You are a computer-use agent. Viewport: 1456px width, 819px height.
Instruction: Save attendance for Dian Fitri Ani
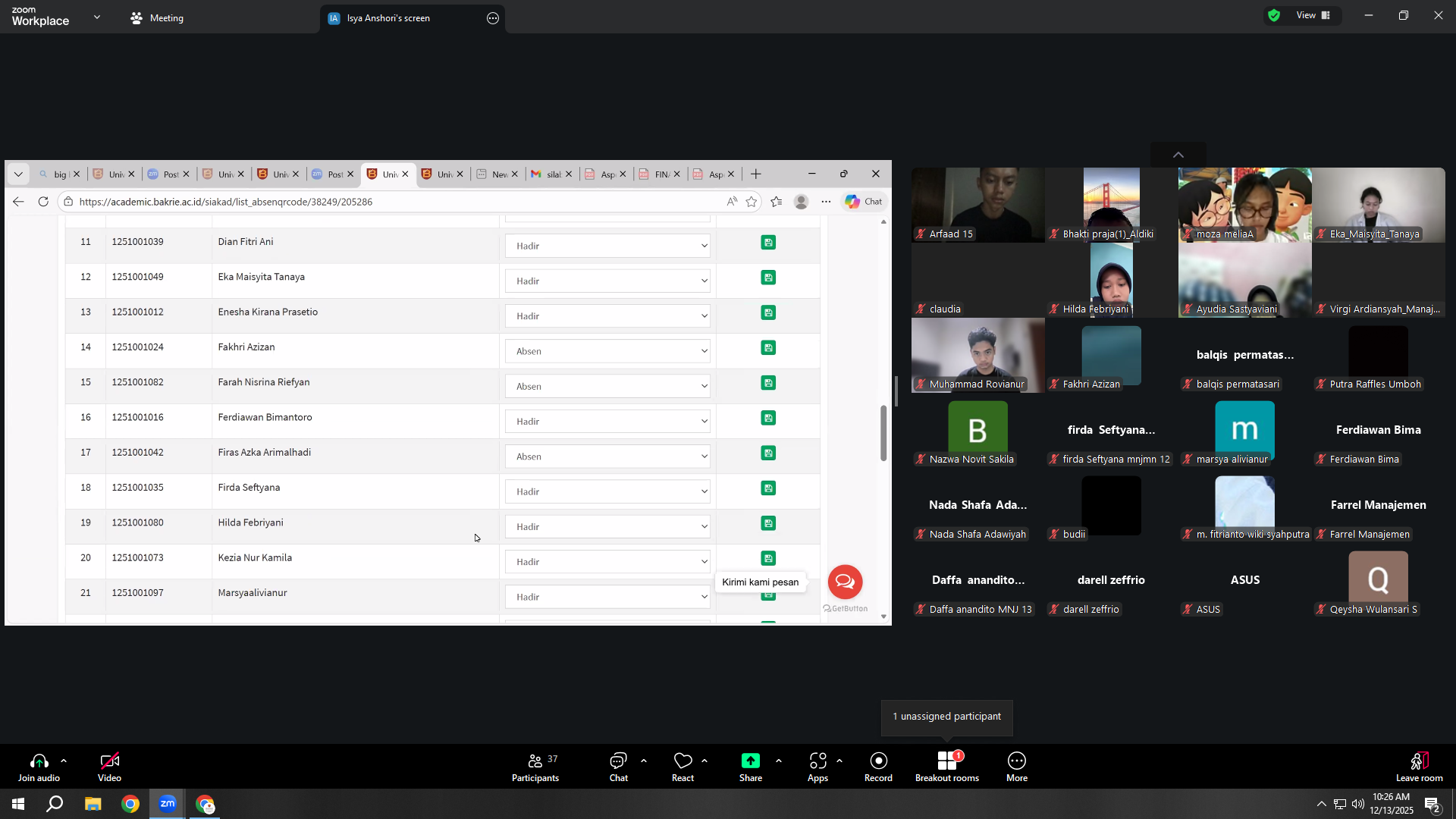(768, 243)
